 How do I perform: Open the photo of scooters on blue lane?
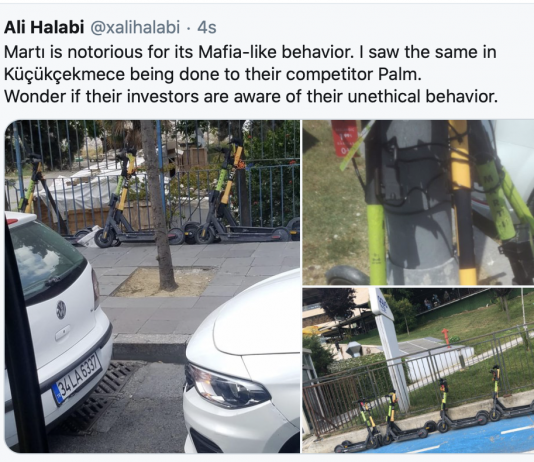[418, 370]
